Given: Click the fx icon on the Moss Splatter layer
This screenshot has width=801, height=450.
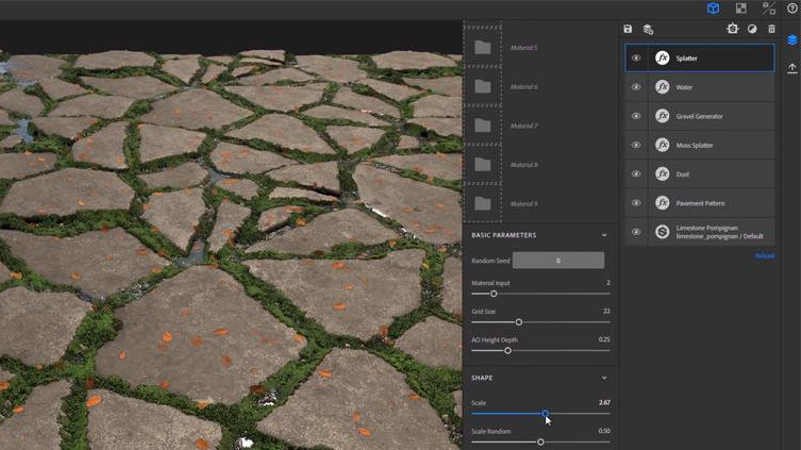Looking at the screenshot, I should pos(662,145).
